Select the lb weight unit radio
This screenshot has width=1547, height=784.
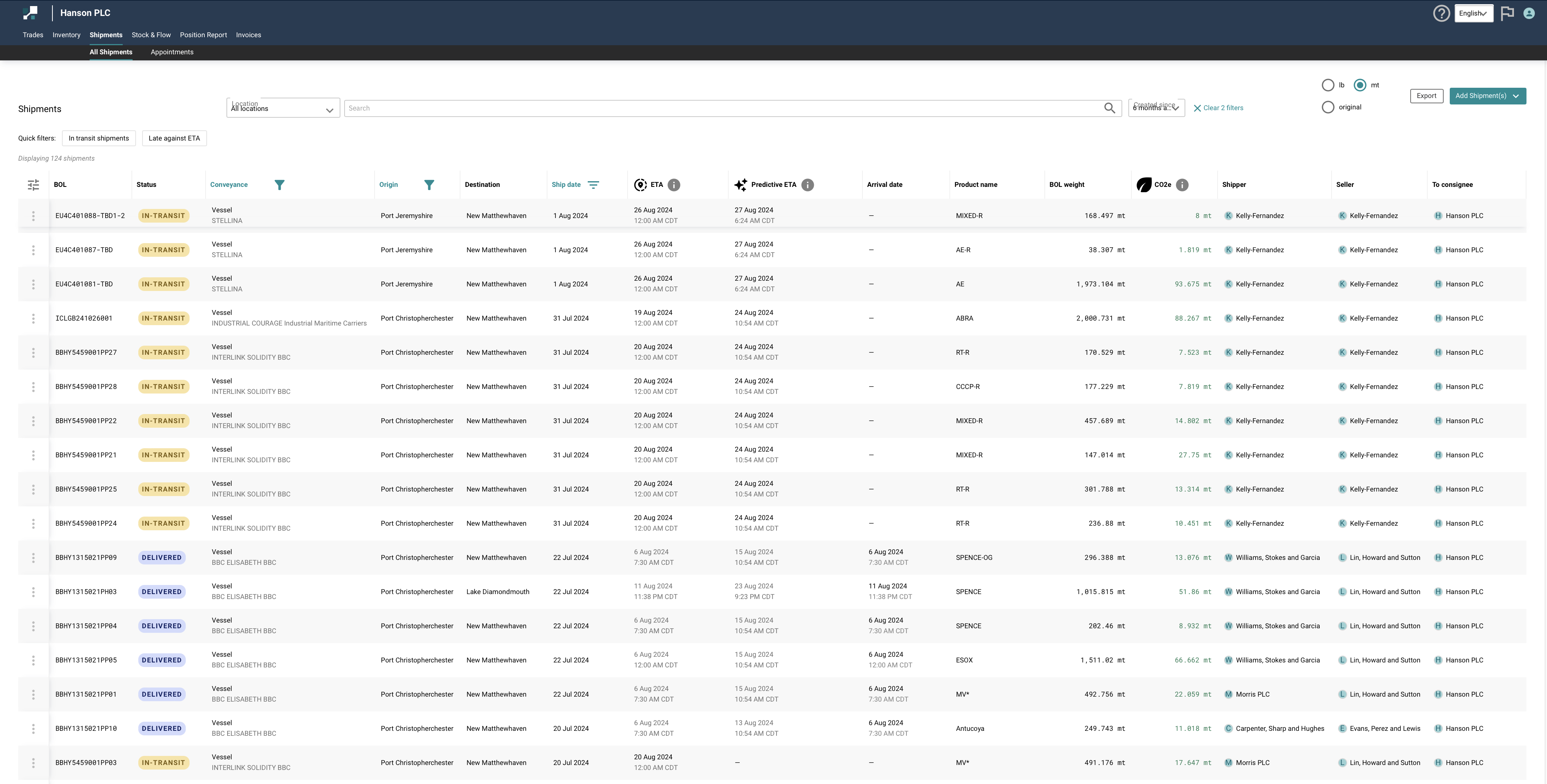(1328, 85)
